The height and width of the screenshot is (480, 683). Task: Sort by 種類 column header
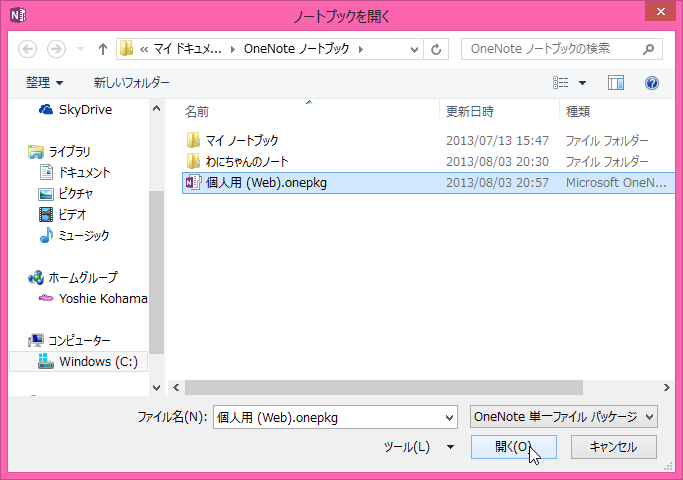(x=578, y=112)
